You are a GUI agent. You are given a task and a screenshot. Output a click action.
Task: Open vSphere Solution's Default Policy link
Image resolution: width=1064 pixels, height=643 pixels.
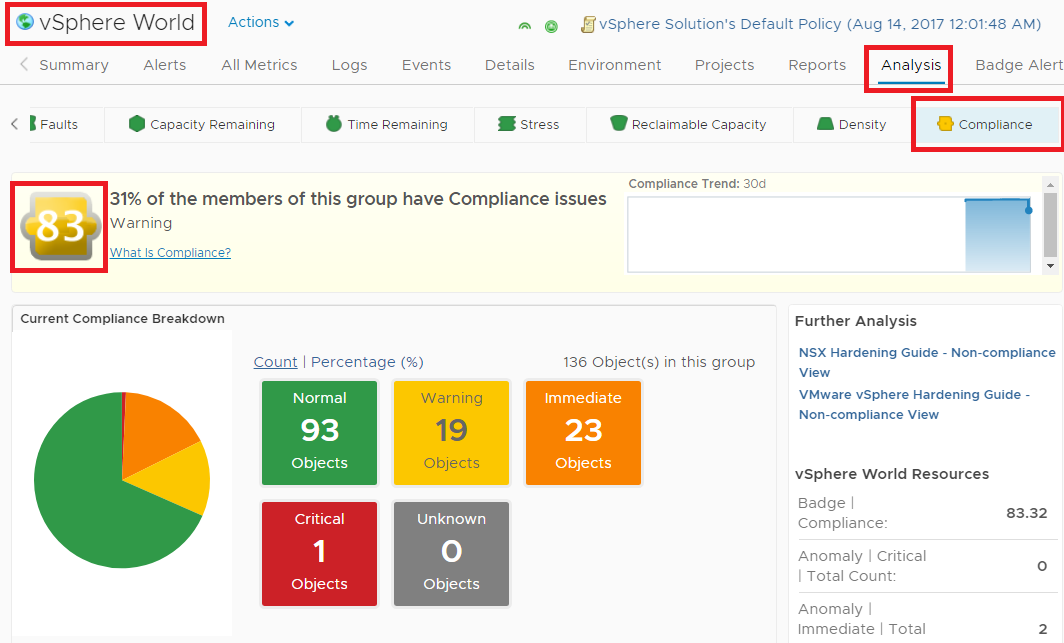[x=820, y=24]
